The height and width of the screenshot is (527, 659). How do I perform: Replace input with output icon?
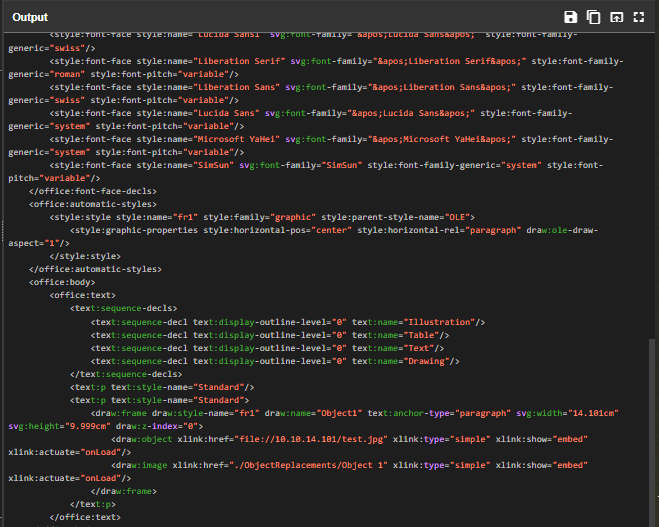(616, 17)
